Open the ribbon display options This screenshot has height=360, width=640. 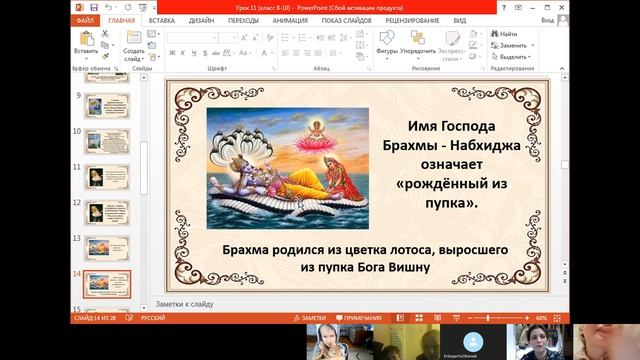coord(518,7)
